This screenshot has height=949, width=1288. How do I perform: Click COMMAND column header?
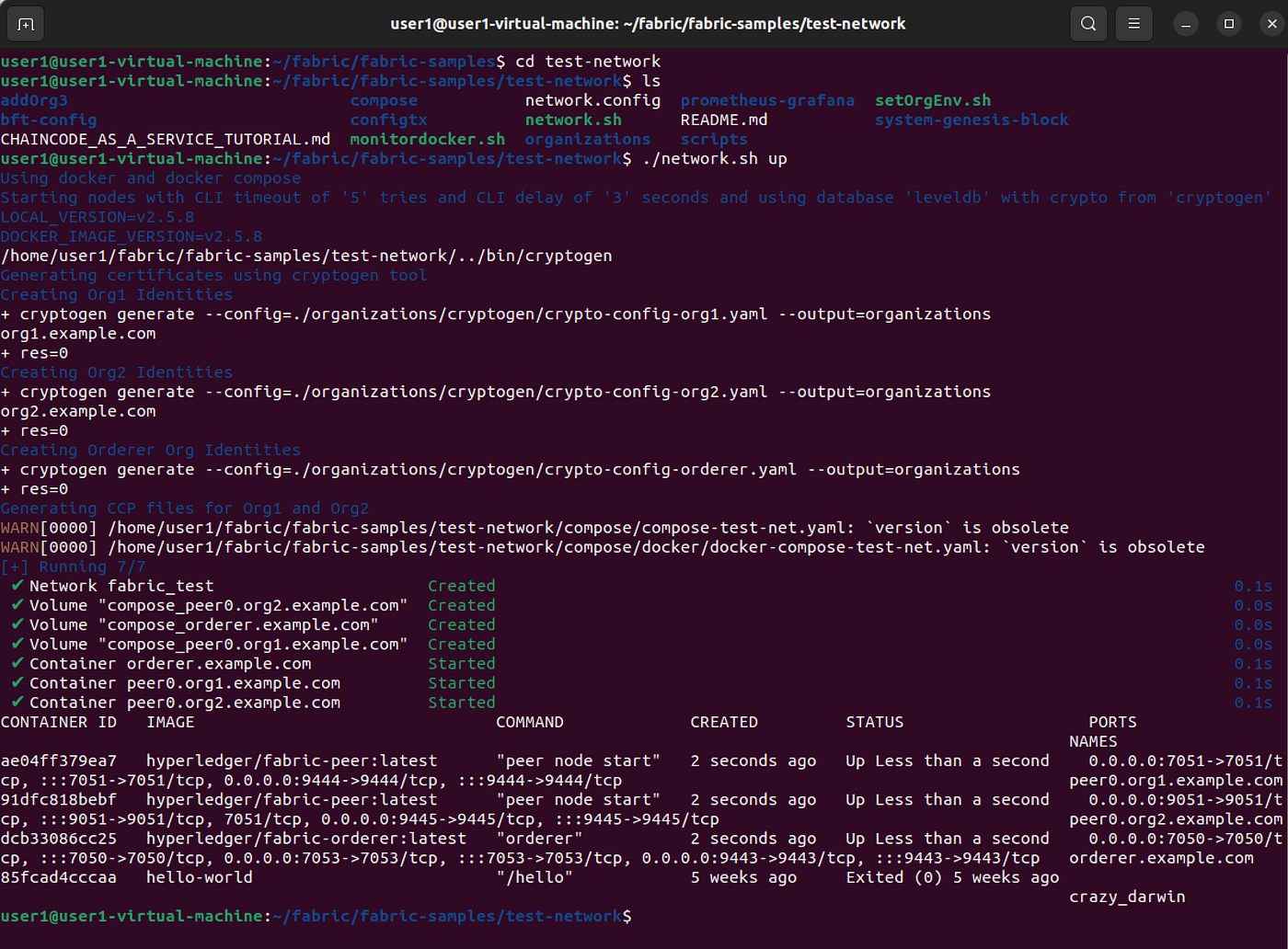[x=530, y=722]
